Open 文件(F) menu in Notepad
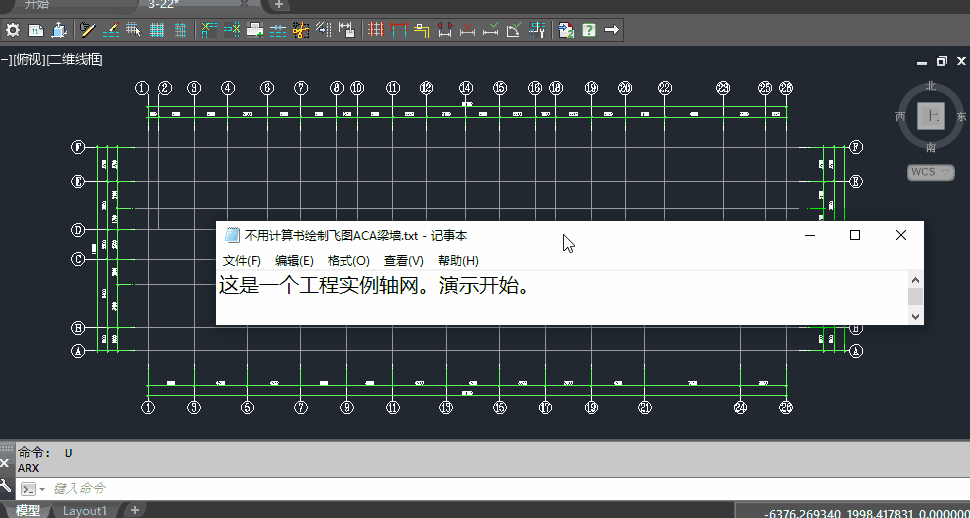Screen dimensions: 970x518 242,261
